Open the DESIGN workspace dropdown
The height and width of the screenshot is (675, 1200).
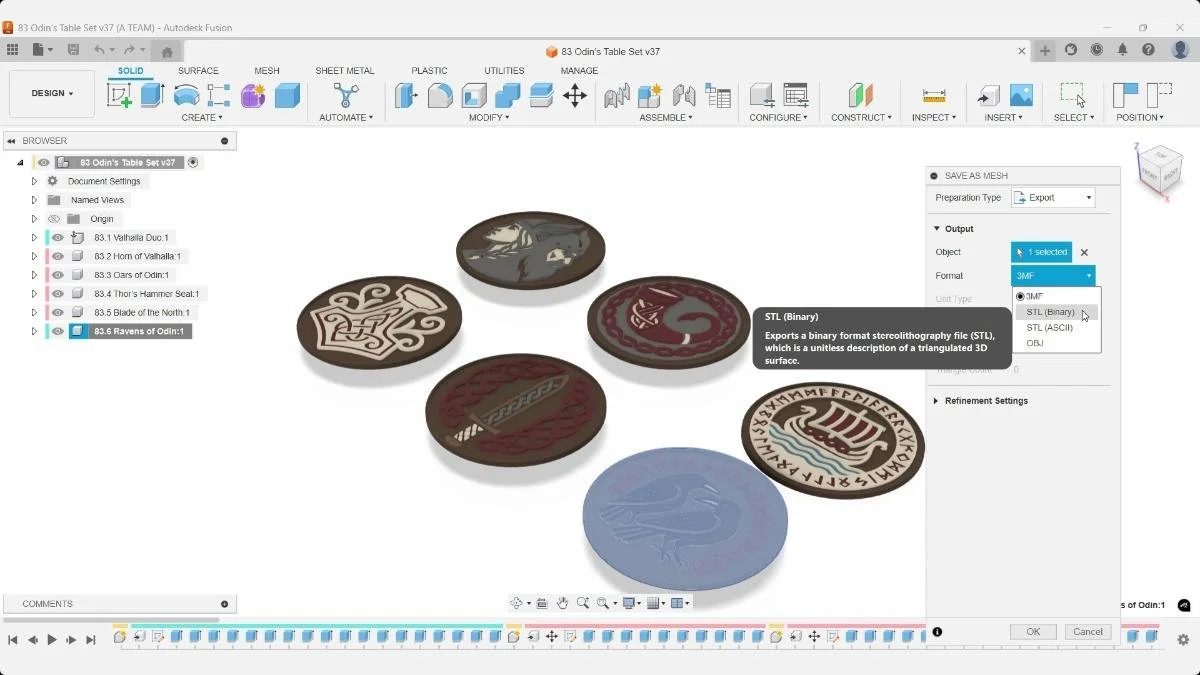tap(52, 93)
